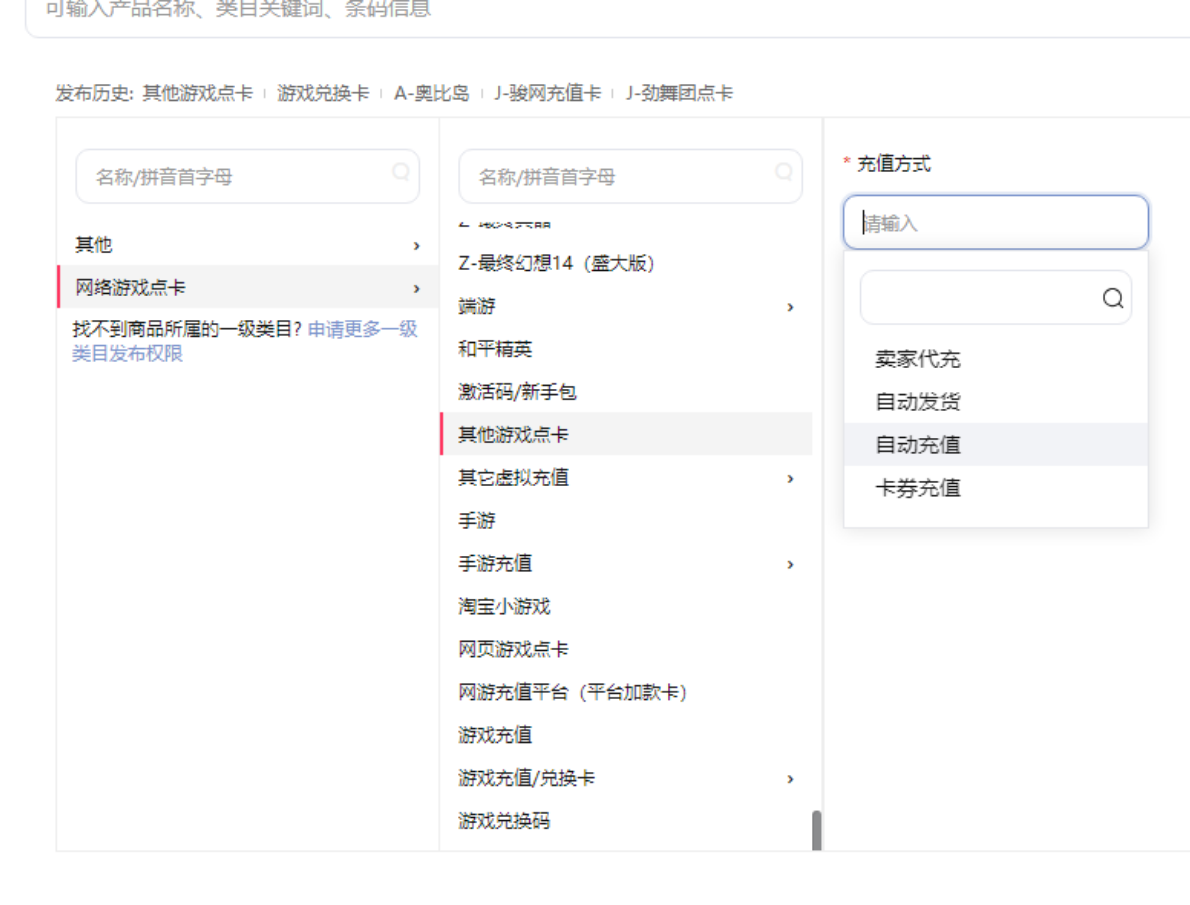Expand 游戏充值/兑换卡 subcategory chevron
Screen dimensions: 1190x905
tap(790, 779)
